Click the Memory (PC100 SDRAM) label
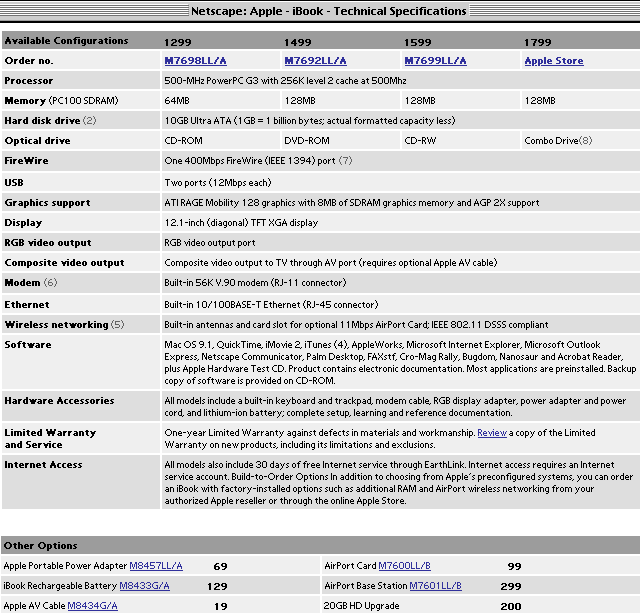 [61, 101]
